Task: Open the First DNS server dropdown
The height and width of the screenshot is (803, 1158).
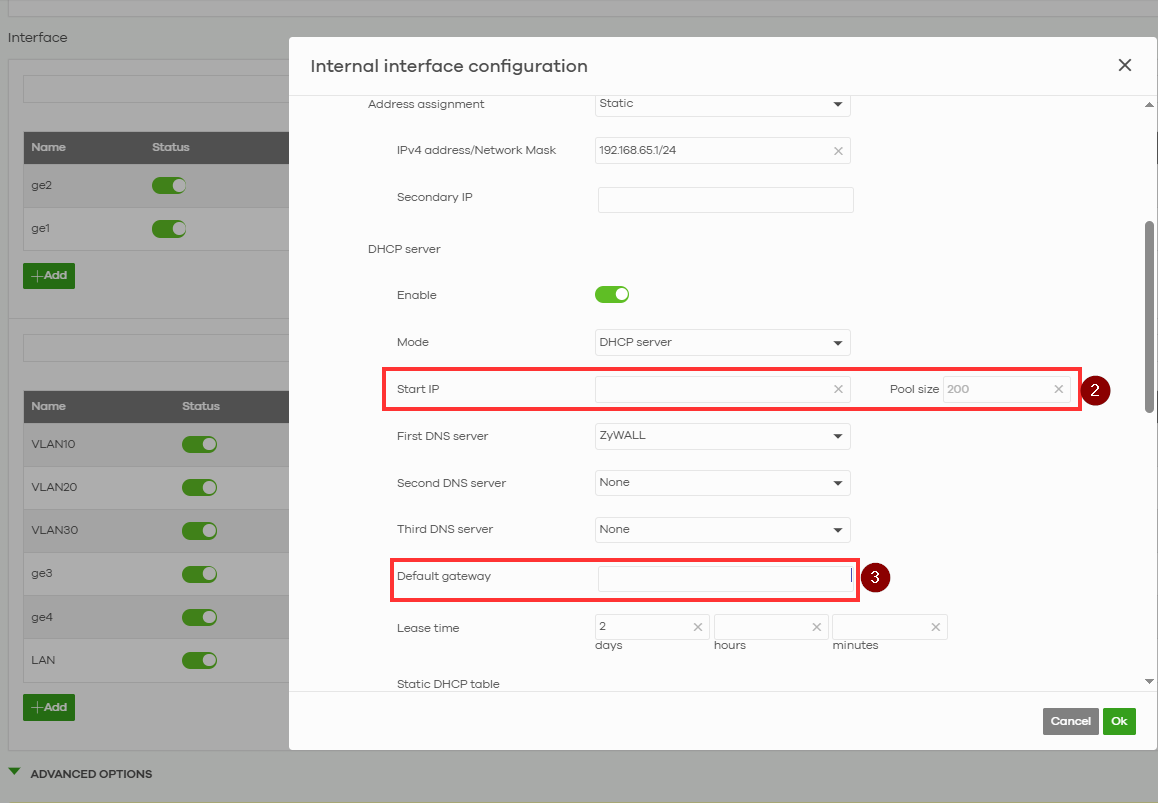Action: (x=722, y=436)
